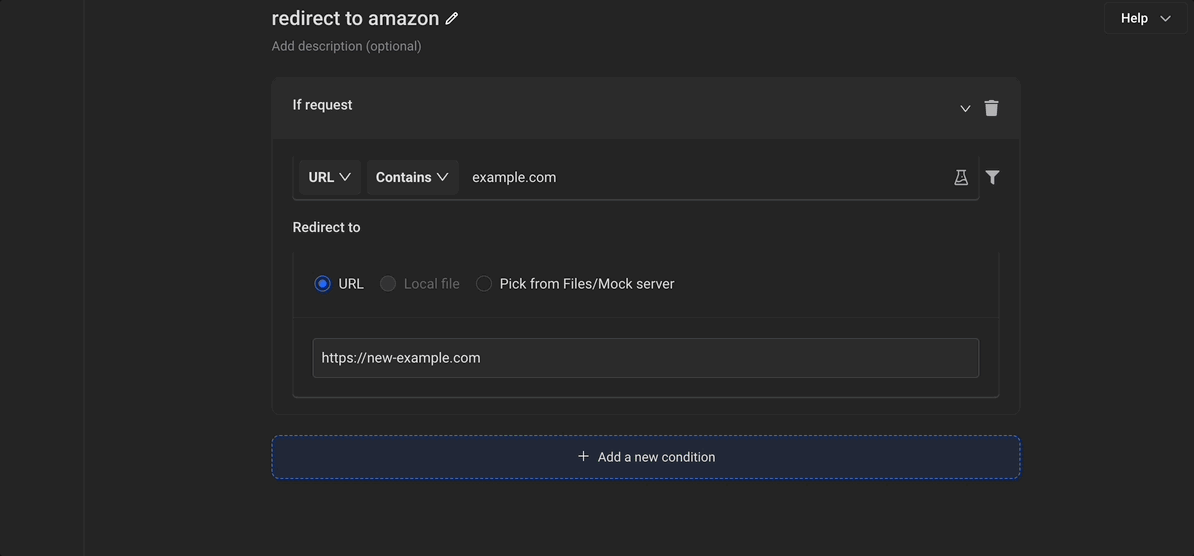Image resolution: width=1194 pixels, height=556 pixels.
Task: Open the Contains operator dropdown
Action: click(412, 177)
